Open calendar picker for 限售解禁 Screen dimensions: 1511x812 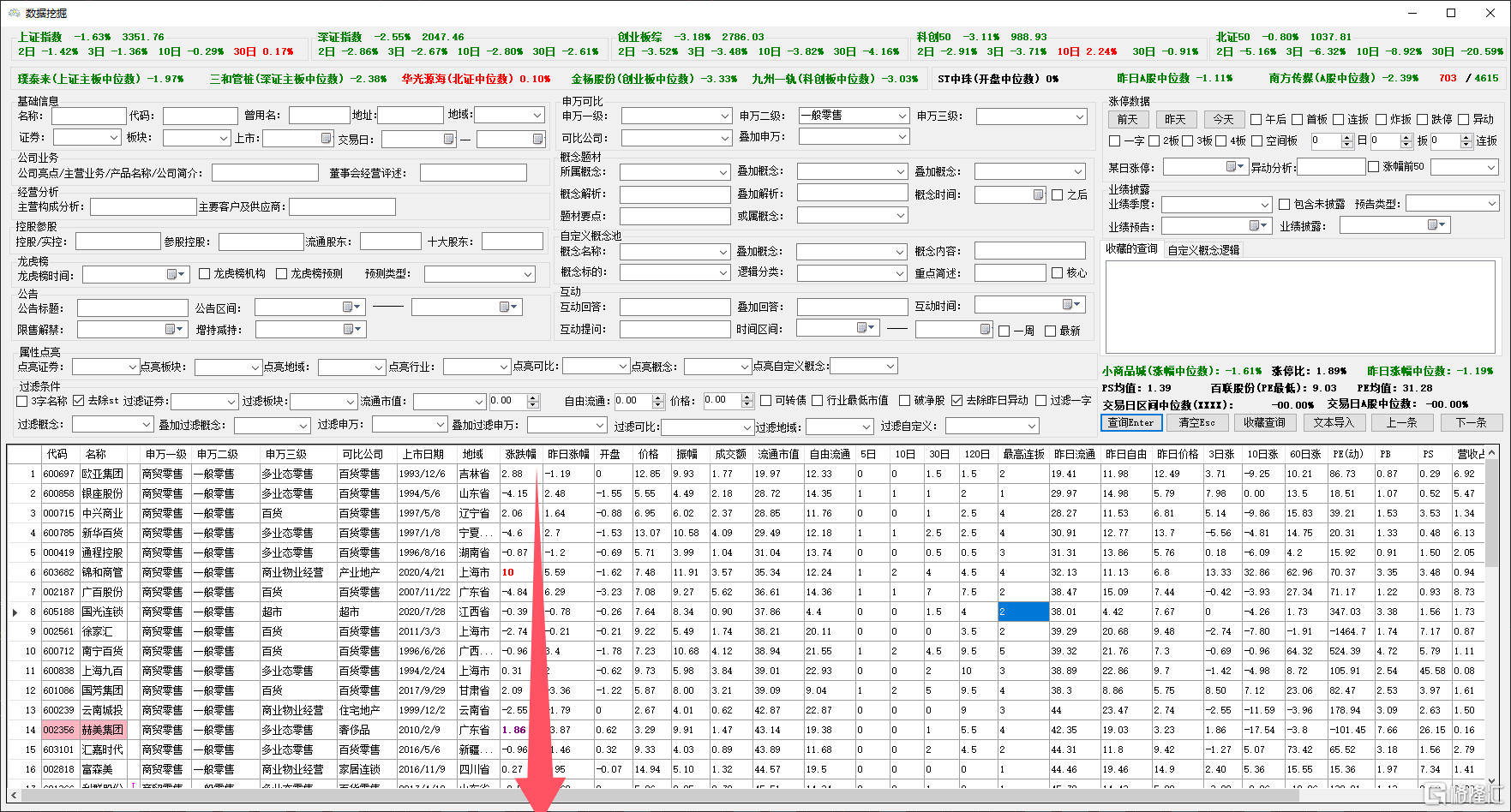click(174, 329)
